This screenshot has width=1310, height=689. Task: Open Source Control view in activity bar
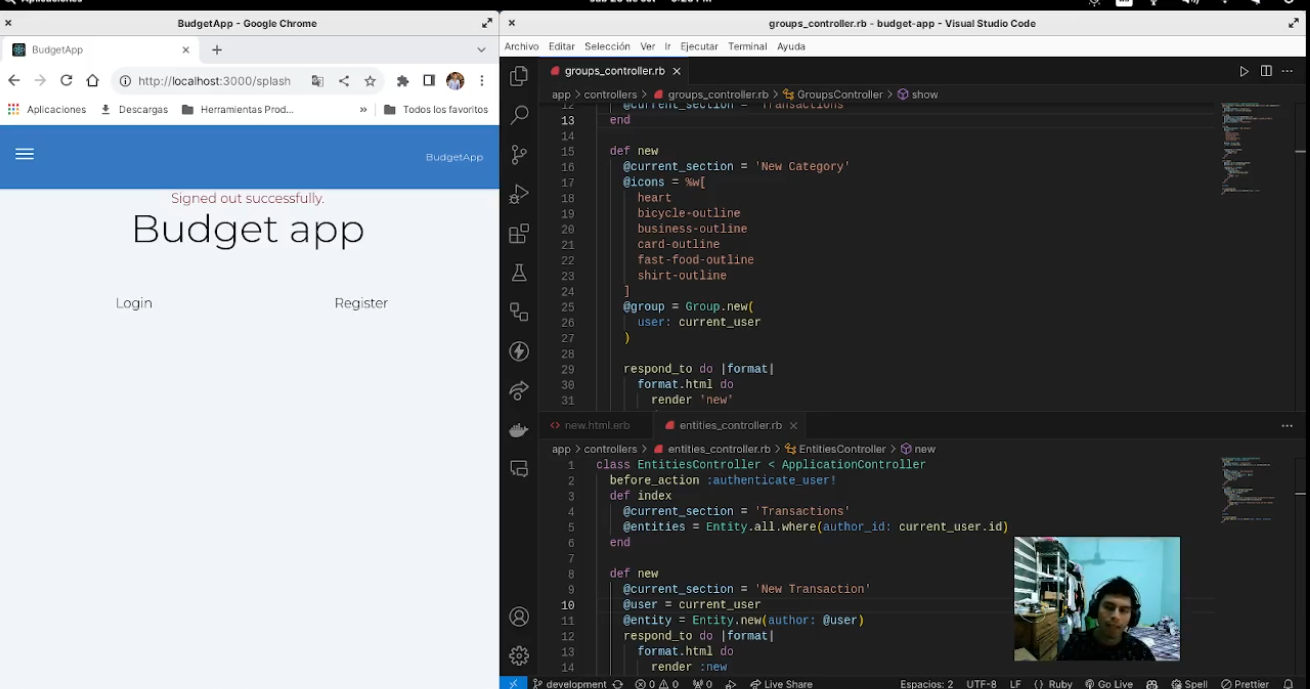tap(519, 155)
